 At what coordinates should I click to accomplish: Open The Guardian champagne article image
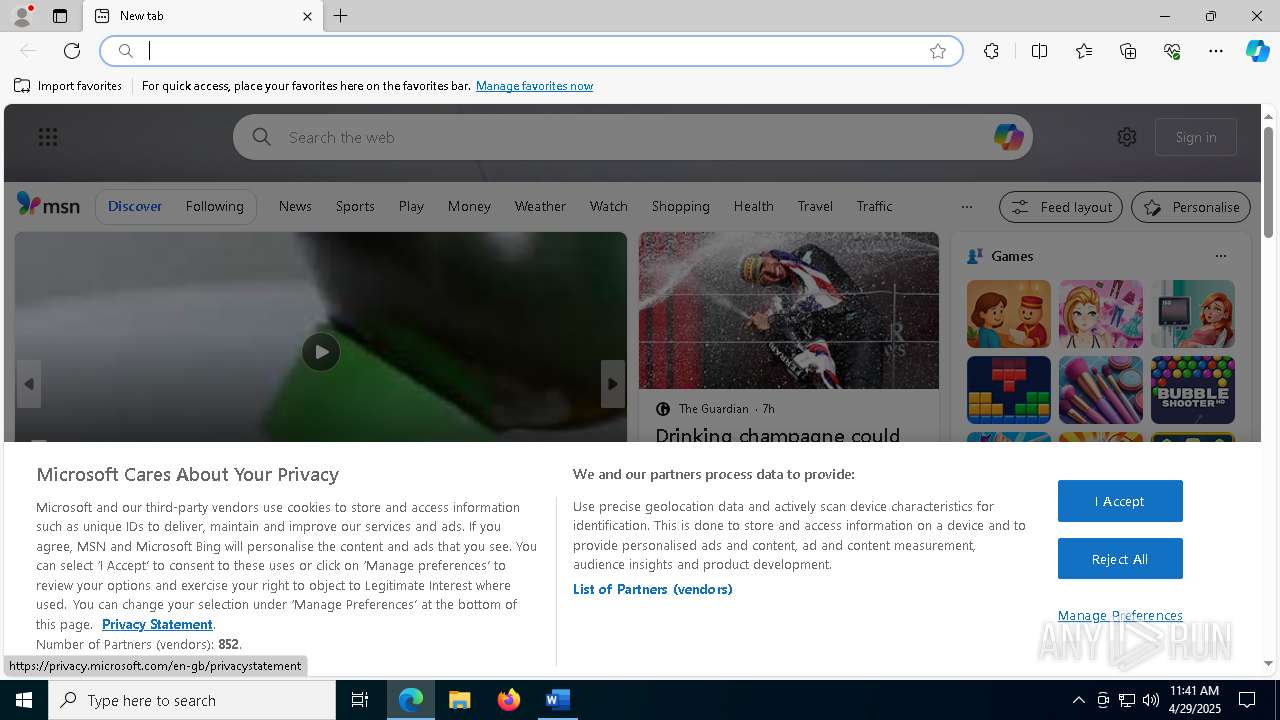(x=789, y=310)
